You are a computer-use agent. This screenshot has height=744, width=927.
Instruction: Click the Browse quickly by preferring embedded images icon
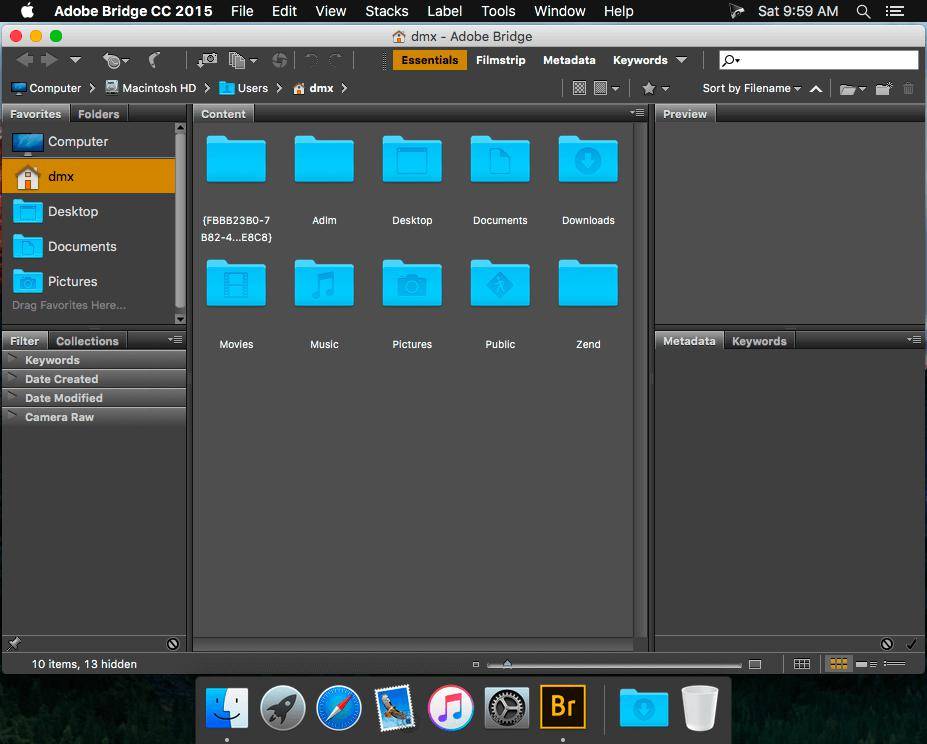click(x=579, y=89)
